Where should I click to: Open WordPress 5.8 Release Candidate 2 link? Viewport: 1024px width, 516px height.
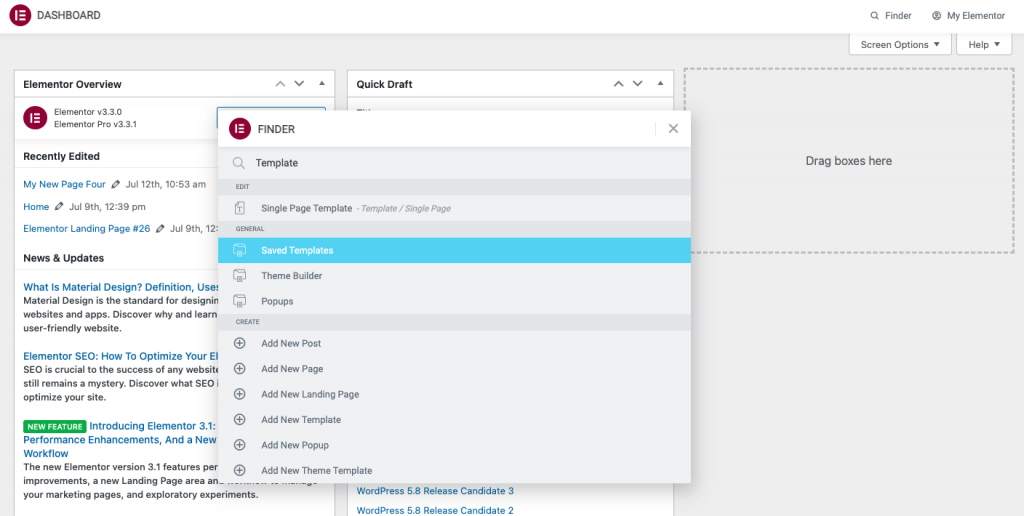(x=435, y=510)
